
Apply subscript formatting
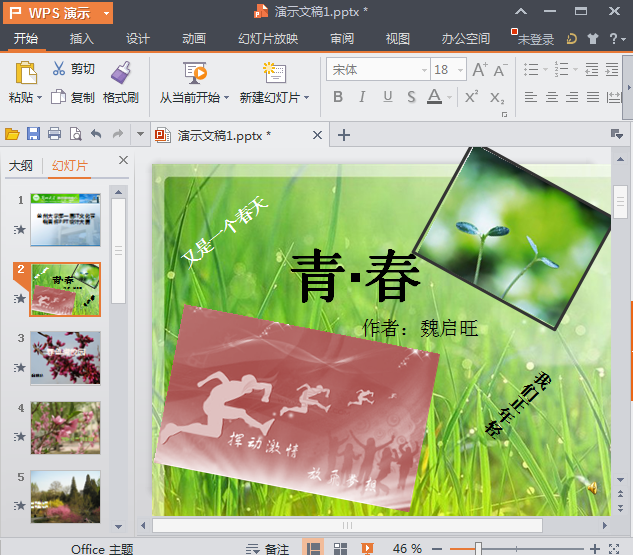coord(497,98)
